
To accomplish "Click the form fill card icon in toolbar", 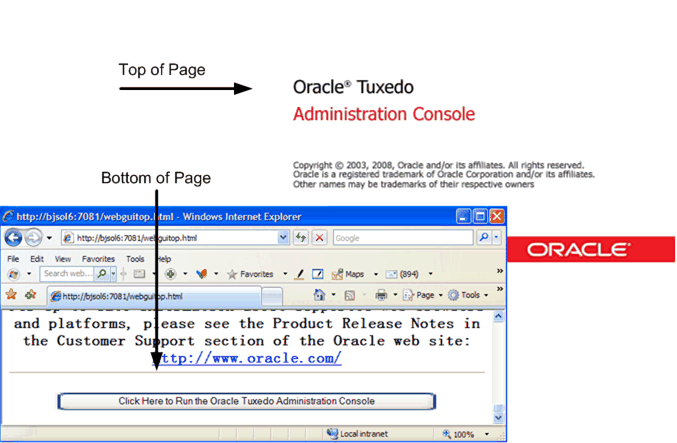I will (139, 274).
